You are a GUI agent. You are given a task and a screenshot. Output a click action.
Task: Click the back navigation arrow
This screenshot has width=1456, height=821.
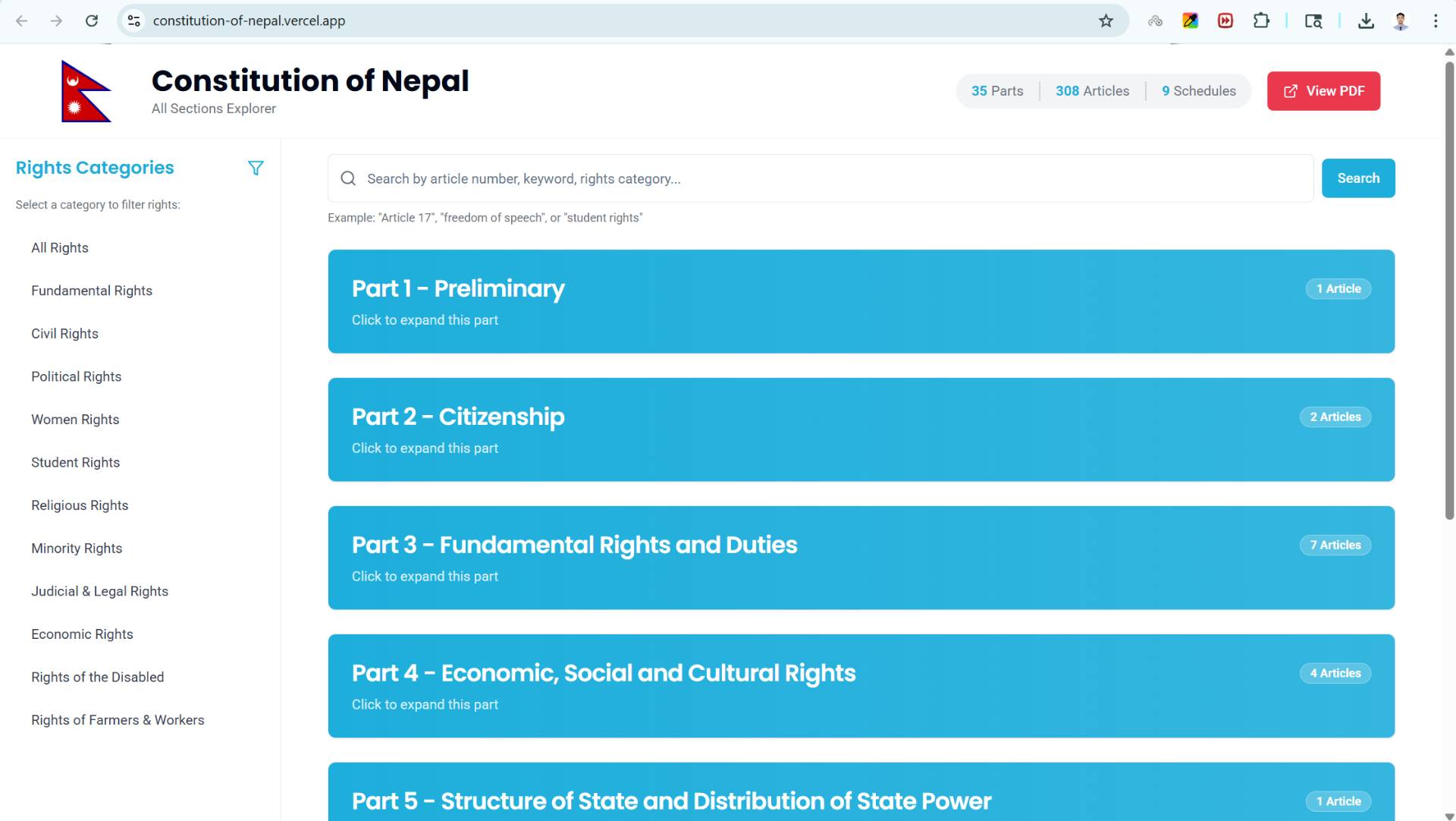(x=22, y=20)
